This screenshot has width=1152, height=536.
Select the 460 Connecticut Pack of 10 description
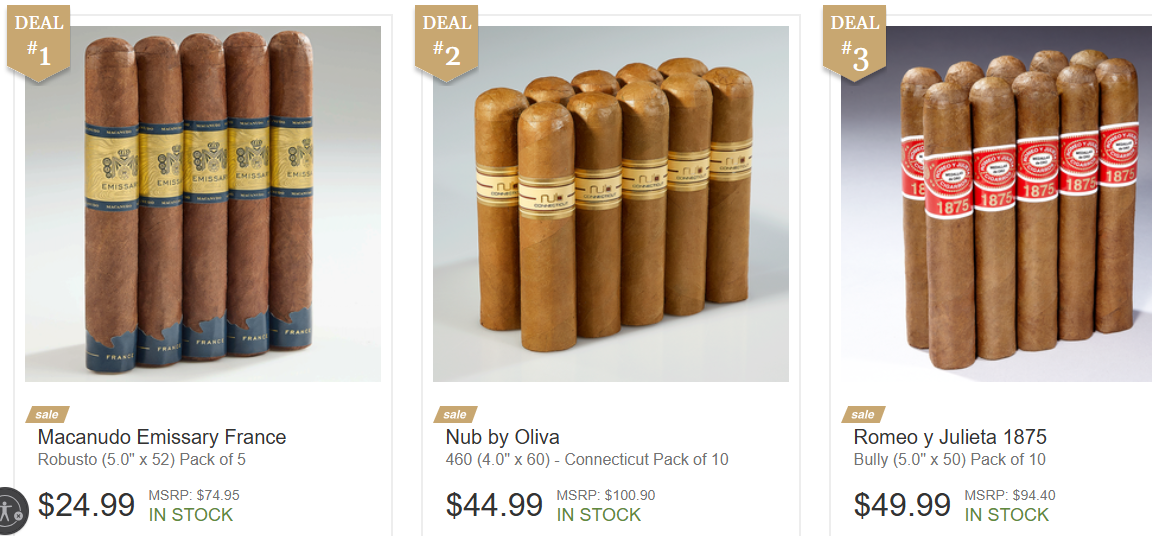pos(587,460)
